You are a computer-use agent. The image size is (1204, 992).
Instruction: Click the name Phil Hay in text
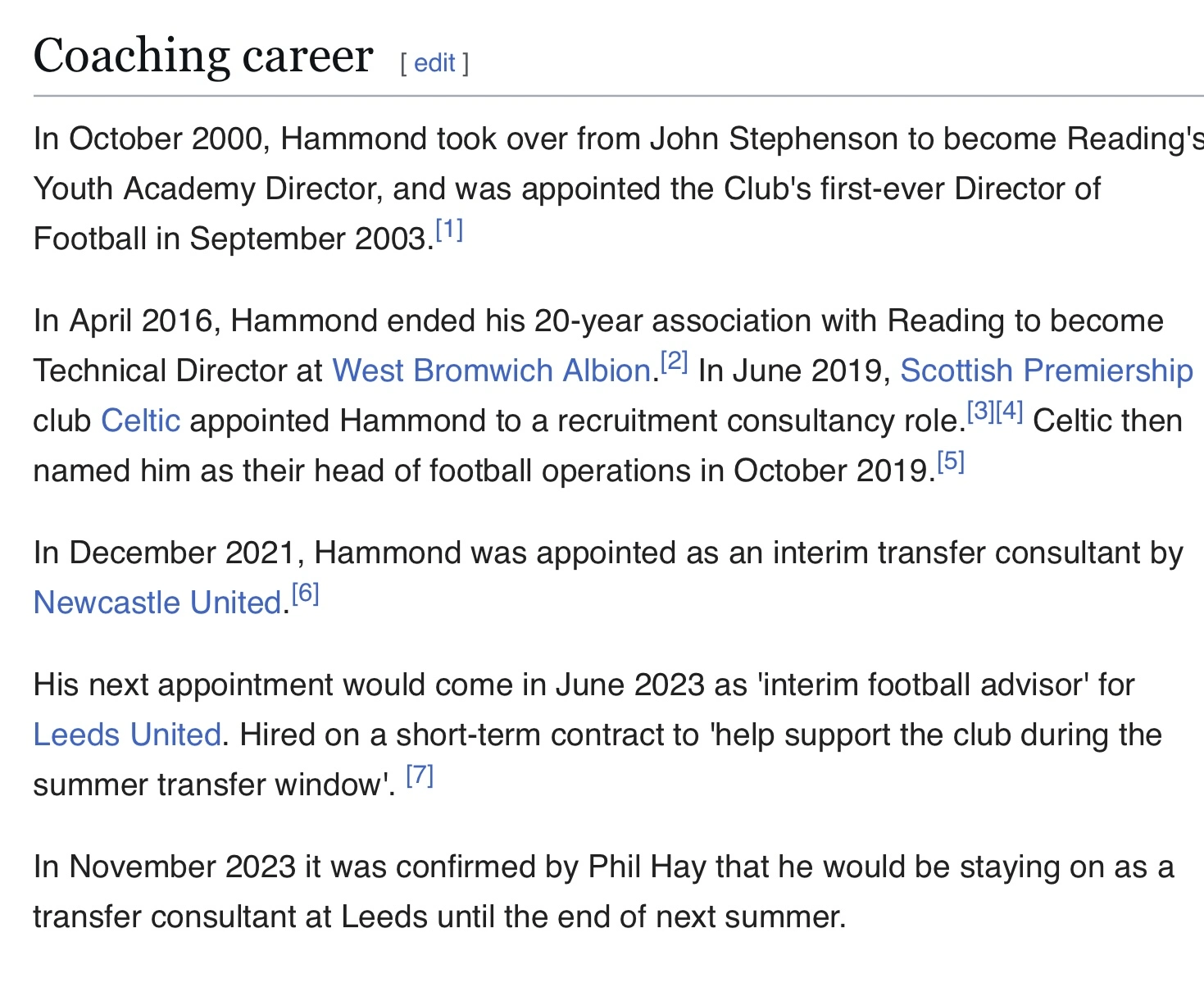[647, 867]
